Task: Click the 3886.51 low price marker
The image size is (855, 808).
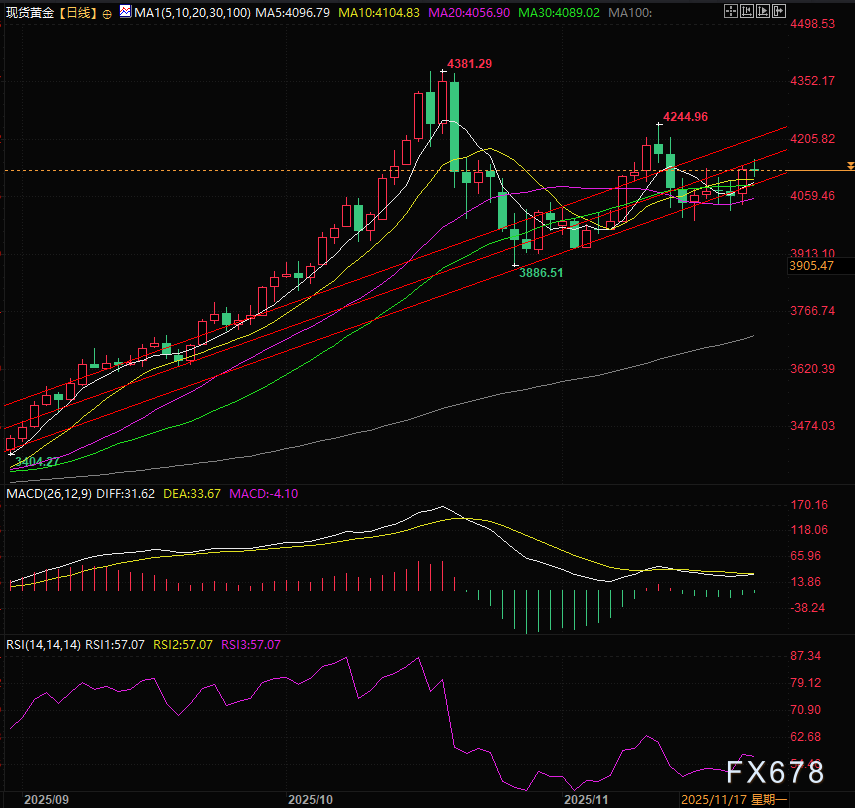Action: pyautogui.click(x=548, y=271)
